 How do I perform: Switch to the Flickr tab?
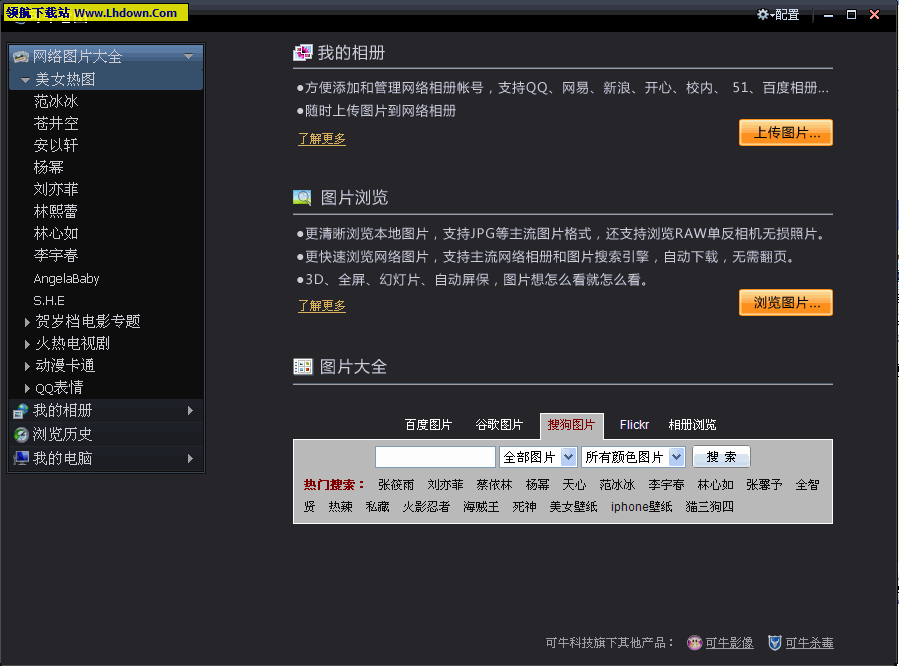634,425
